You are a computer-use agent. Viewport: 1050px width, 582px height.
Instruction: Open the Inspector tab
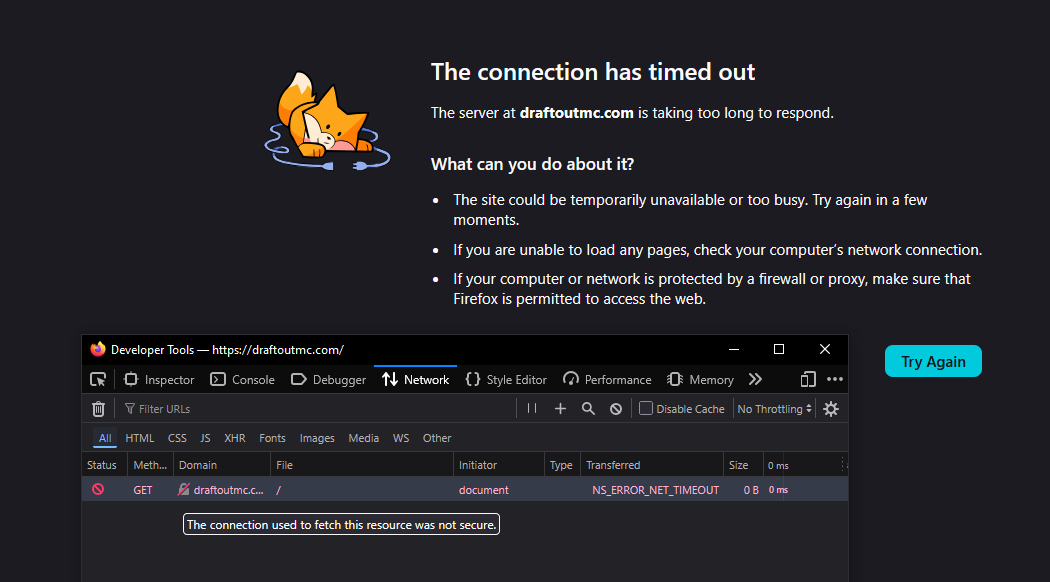tap(159, 380)
